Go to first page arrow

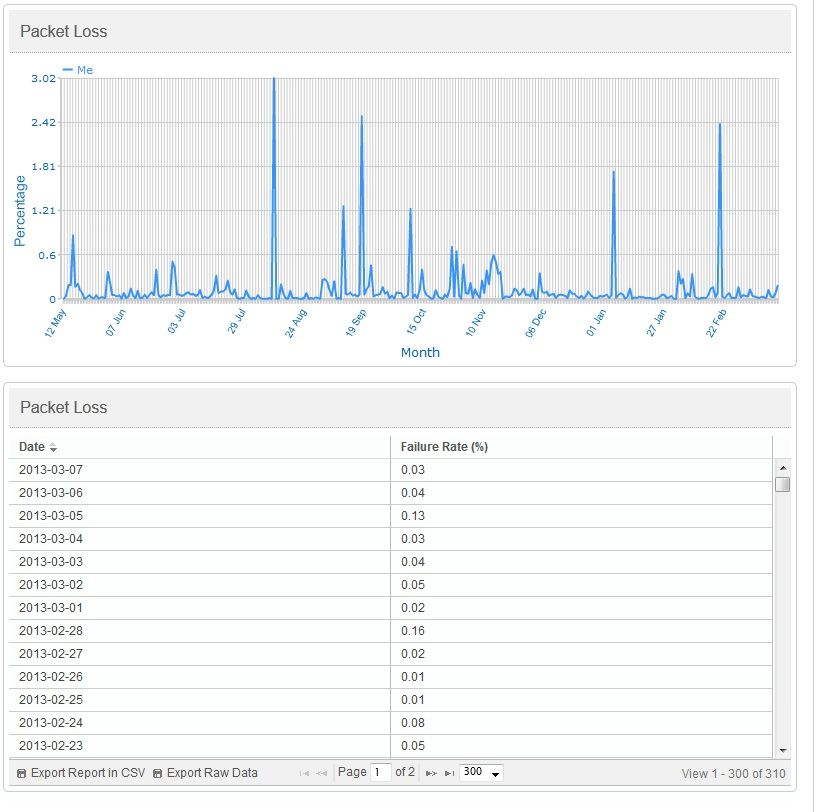(304, 773)
